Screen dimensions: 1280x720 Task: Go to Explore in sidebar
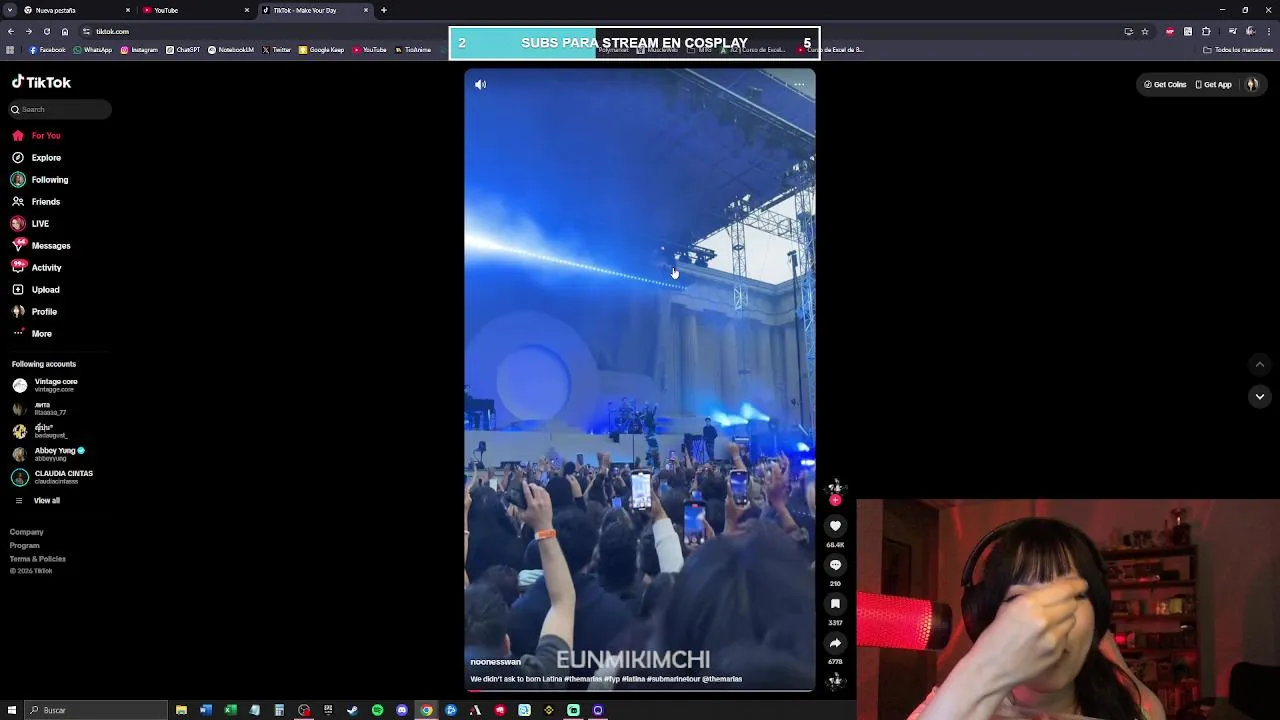pyautogui.click(x=36, y=157)
